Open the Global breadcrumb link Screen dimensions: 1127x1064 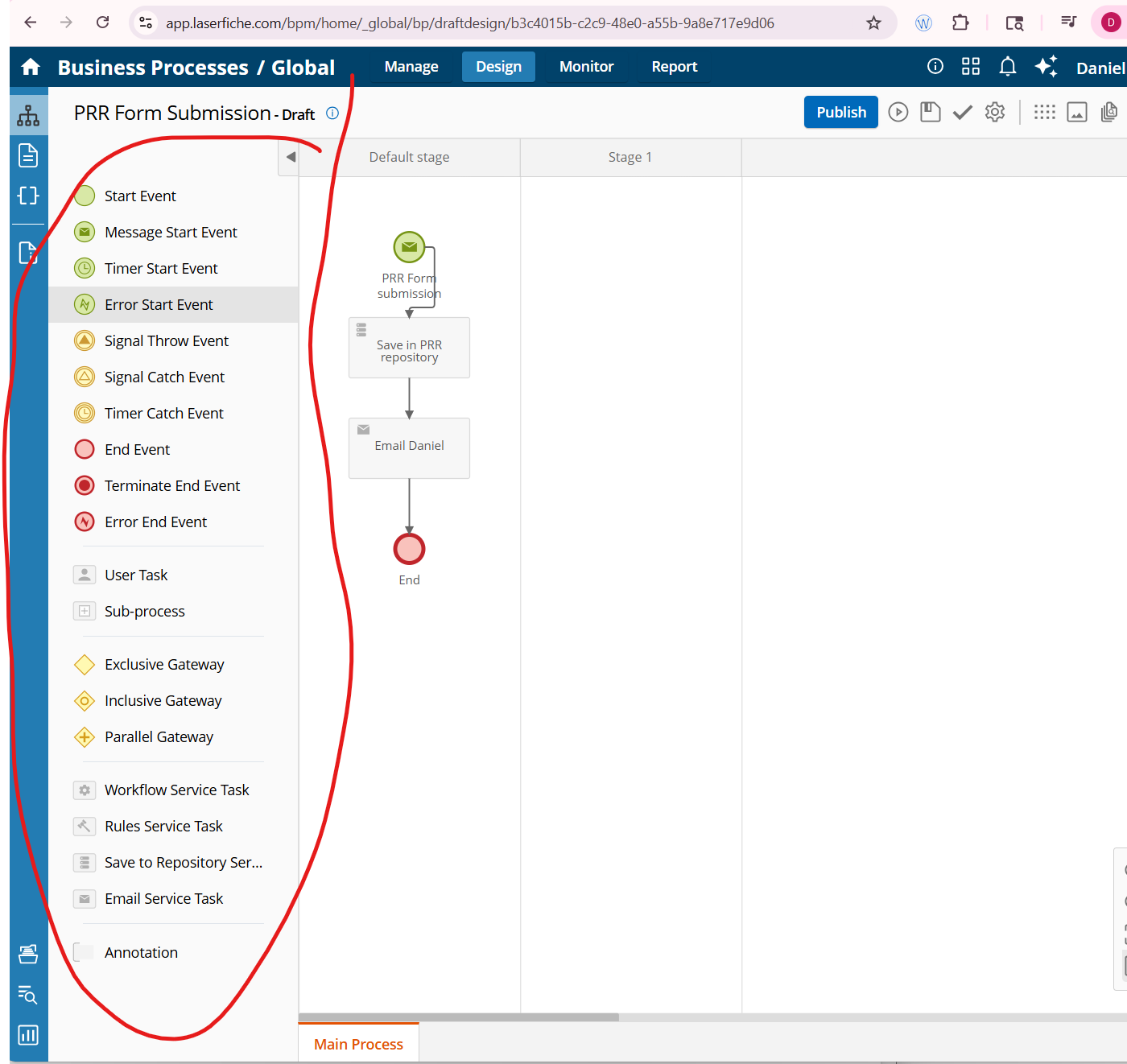click(303, 68)
